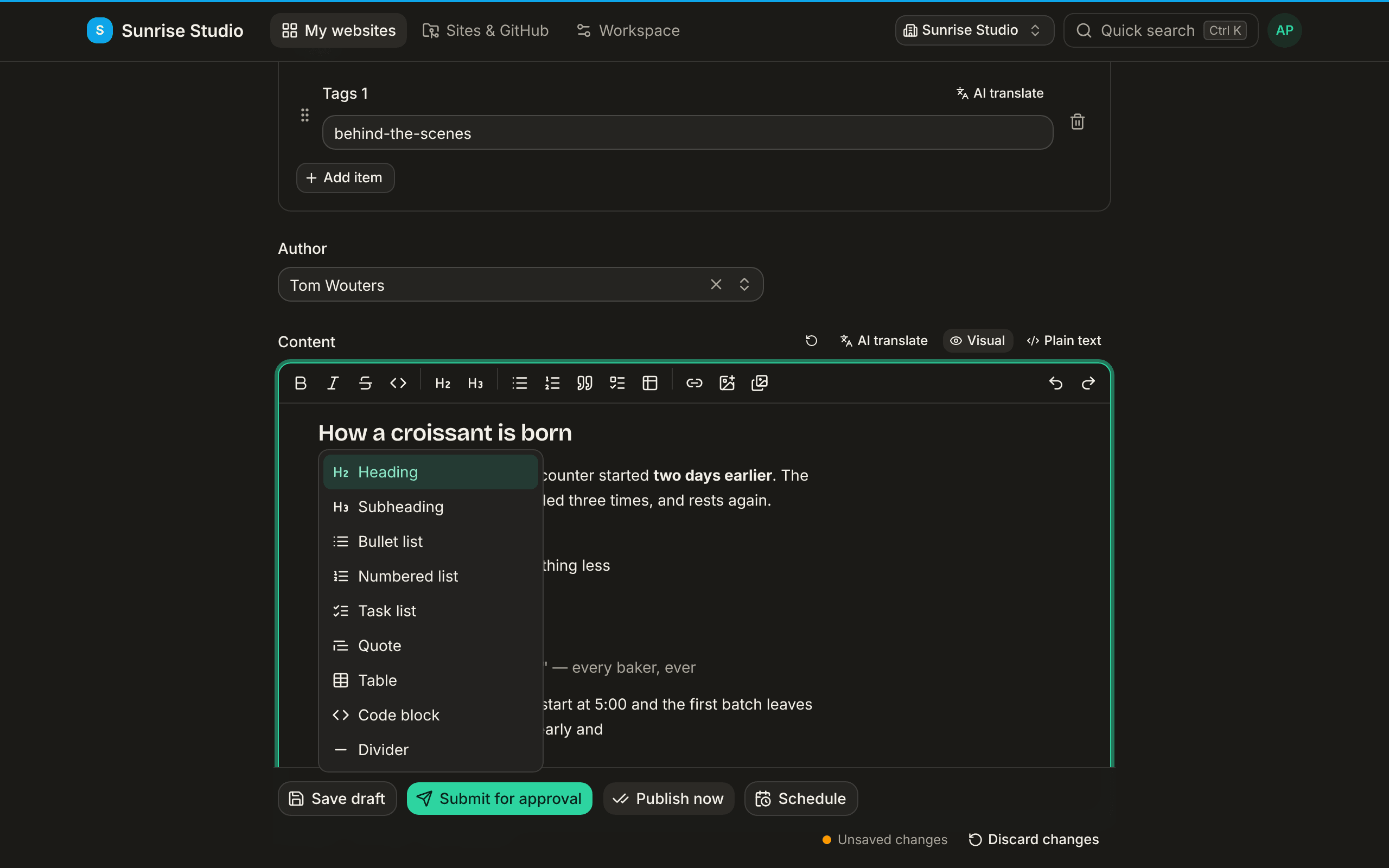The image size is (1389, 868).
Task: Switch editor to Plain text mode
Action: click(x=1063, y=341)
